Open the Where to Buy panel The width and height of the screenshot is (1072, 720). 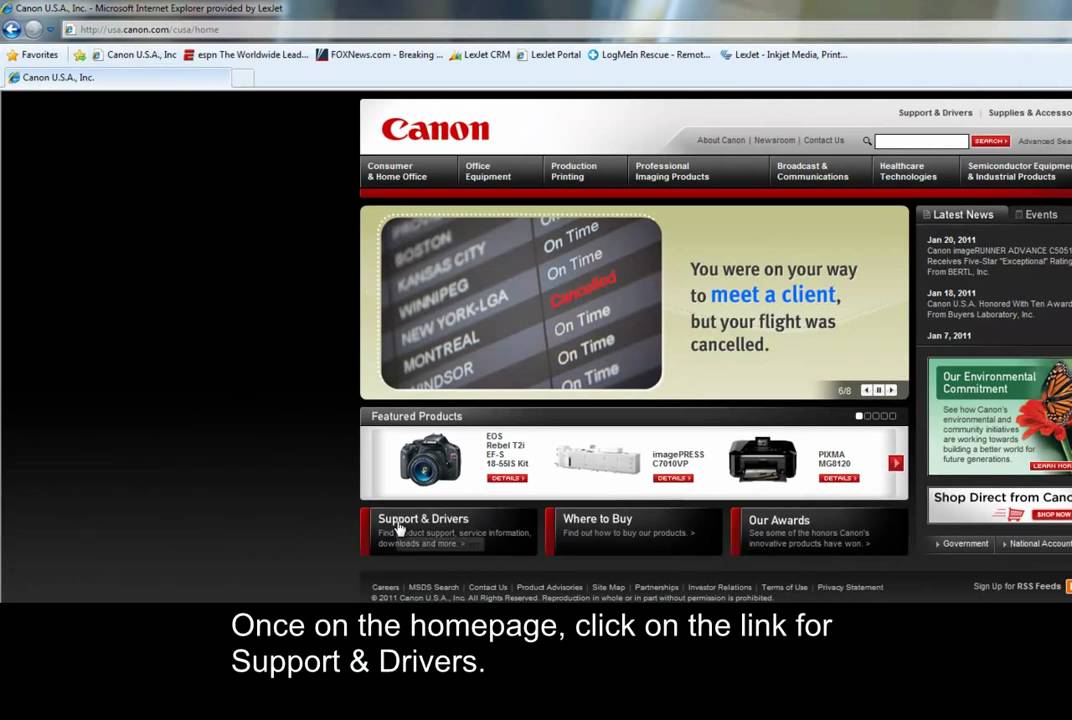[x=634, y=531]
